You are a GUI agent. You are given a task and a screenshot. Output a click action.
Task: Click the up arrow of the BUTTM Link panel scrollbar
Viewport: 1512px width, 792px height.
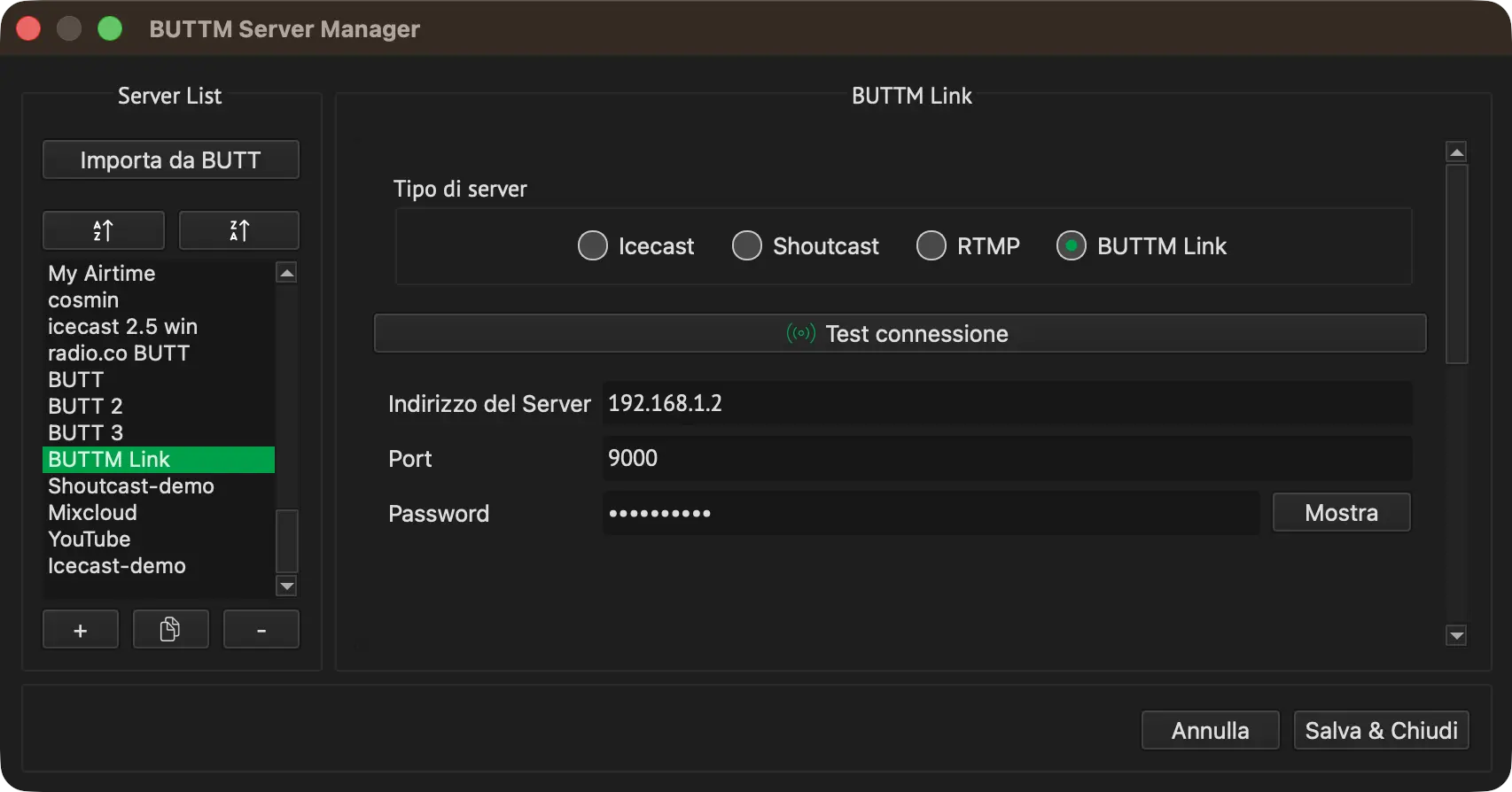(x=1456, y=151)
